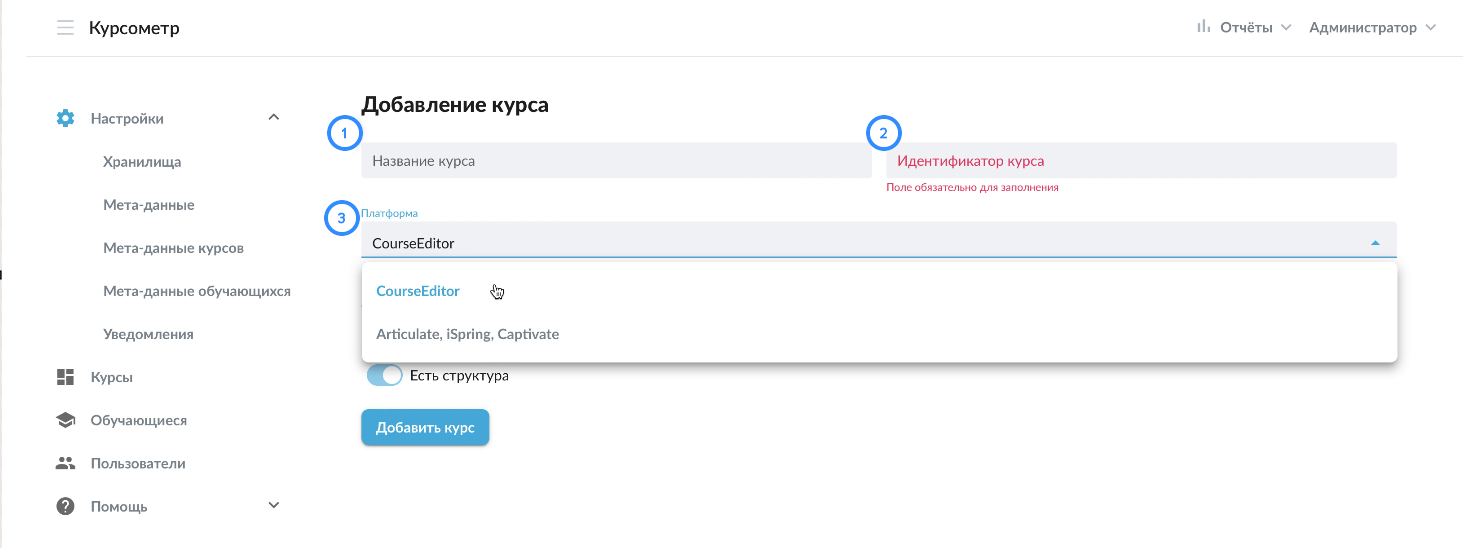Viewport: 1483px width, 548px height.
Task: Open the Администратор dropdown
Action: click(x=1372, y=27)
